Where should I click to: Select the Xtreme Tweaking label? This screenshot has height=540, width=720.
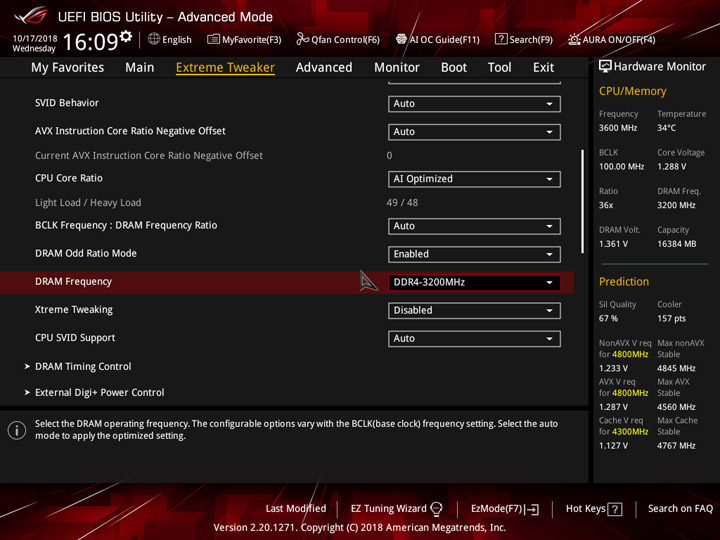click(74, 310)
